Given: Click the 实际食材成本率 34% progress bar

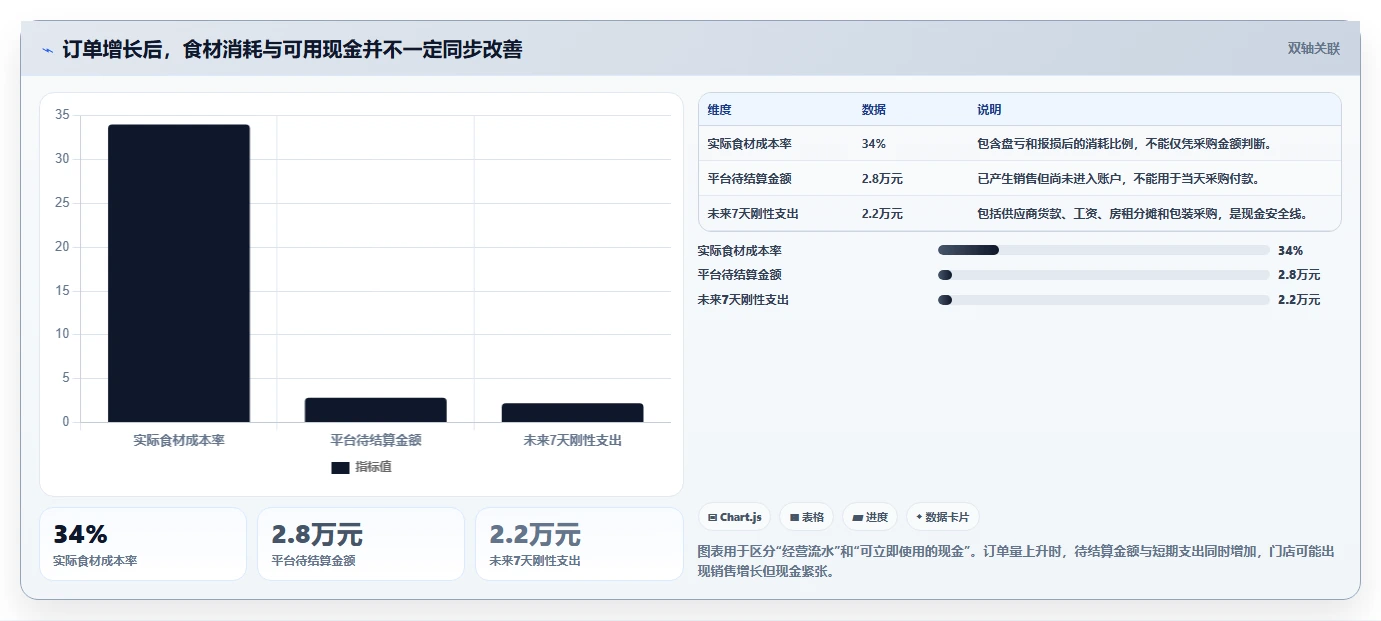Looking at the screenshot, I should [1103, 250].
